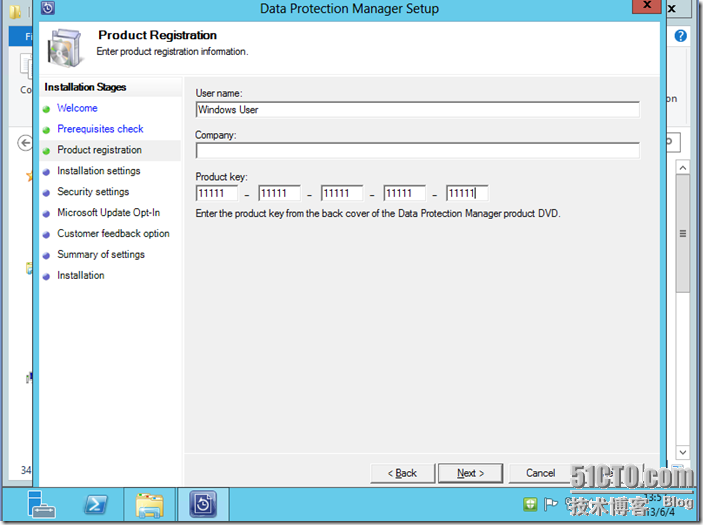
Task: Click the green tray icon
Action: pyautogui.click(x=530, y=504)
